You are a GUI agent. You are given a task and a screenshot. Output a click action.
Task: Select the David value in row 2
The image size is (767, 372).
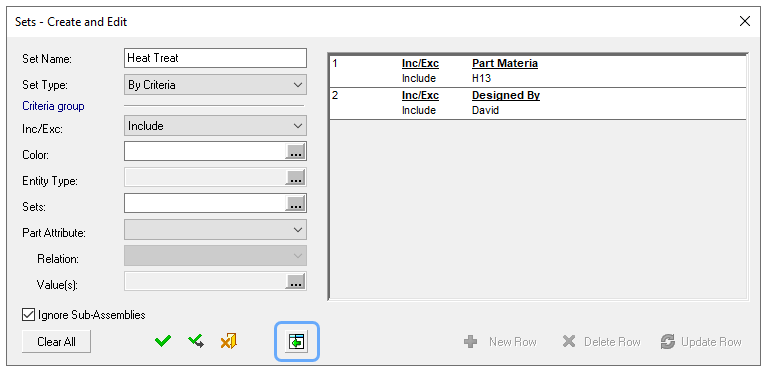point(485,111)
